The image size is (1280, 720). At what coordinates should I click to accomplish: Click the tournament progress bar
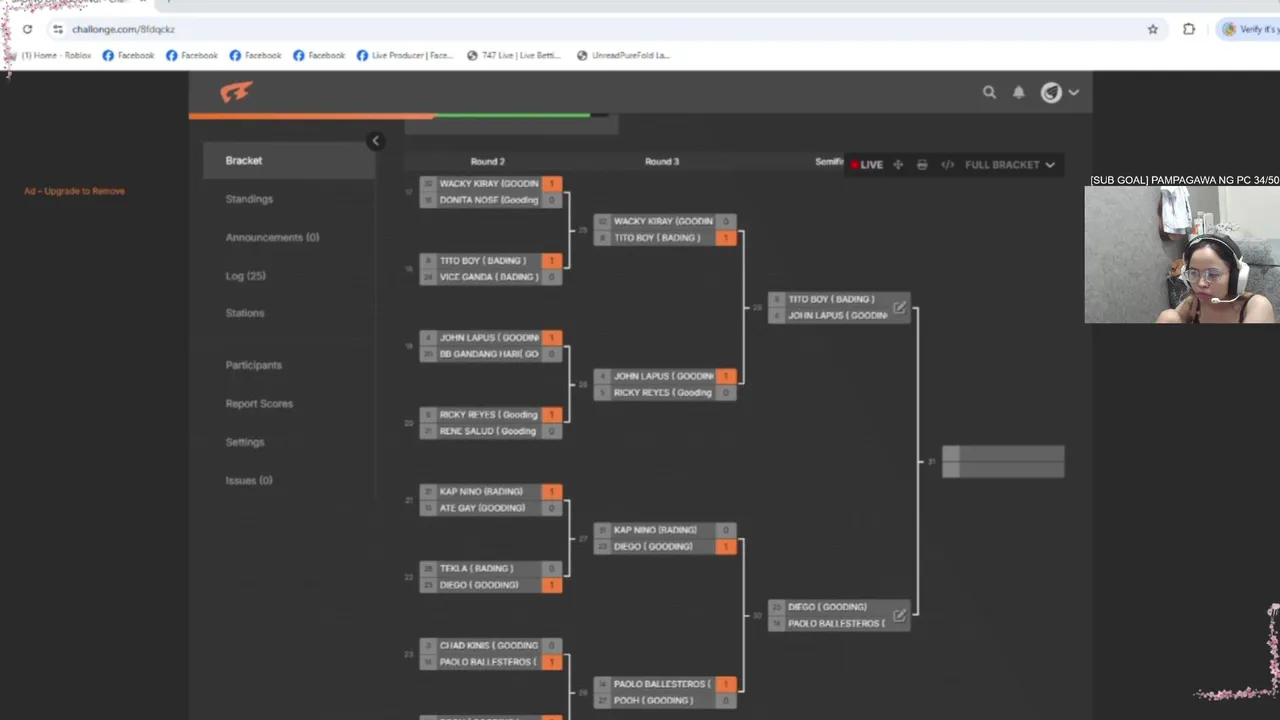[x=399, y=115]
